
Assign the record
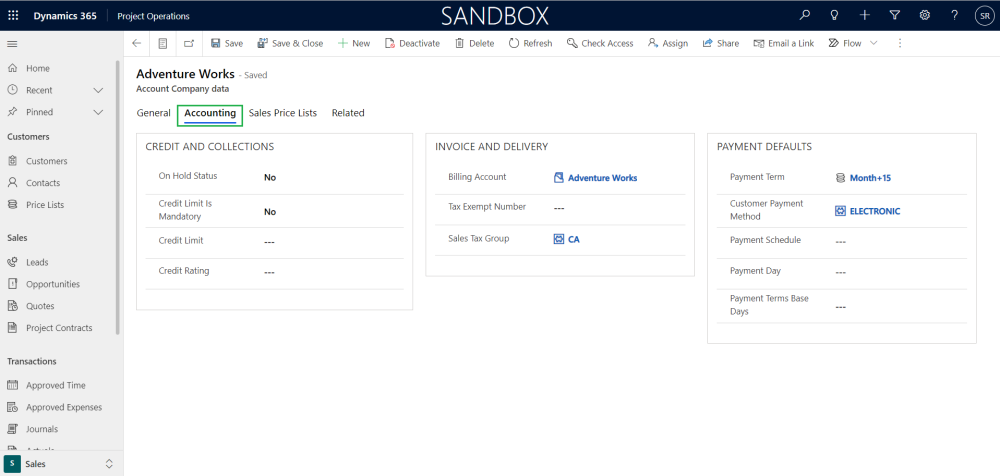tap(668, 43)
